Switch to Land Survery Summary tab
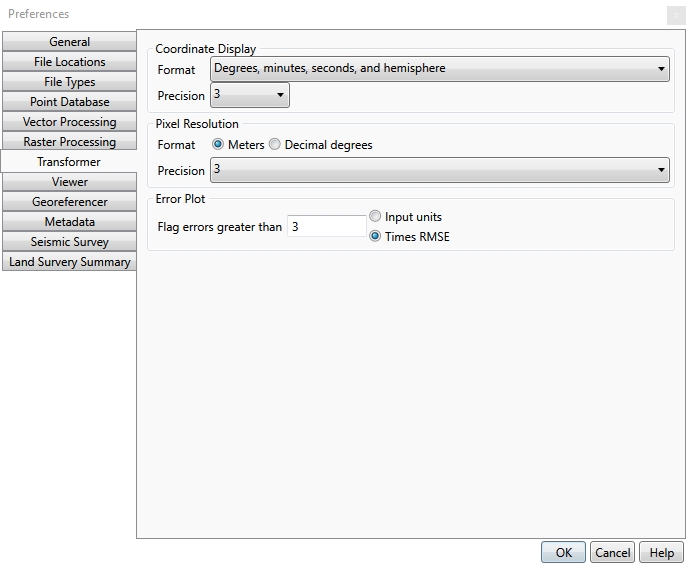The image size is (686, 565). point(69,262)
